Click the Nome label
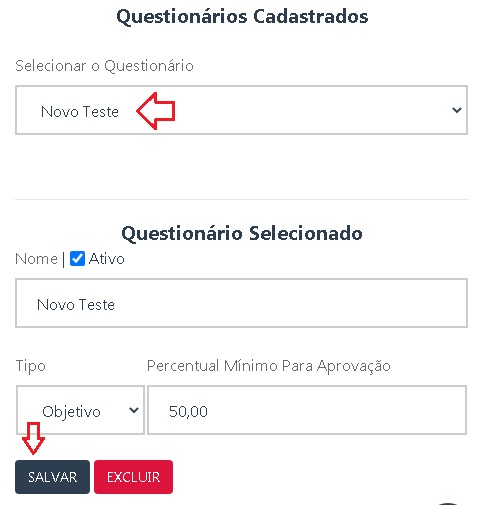Viewport: 478px width, 505px height. (36, 259)
